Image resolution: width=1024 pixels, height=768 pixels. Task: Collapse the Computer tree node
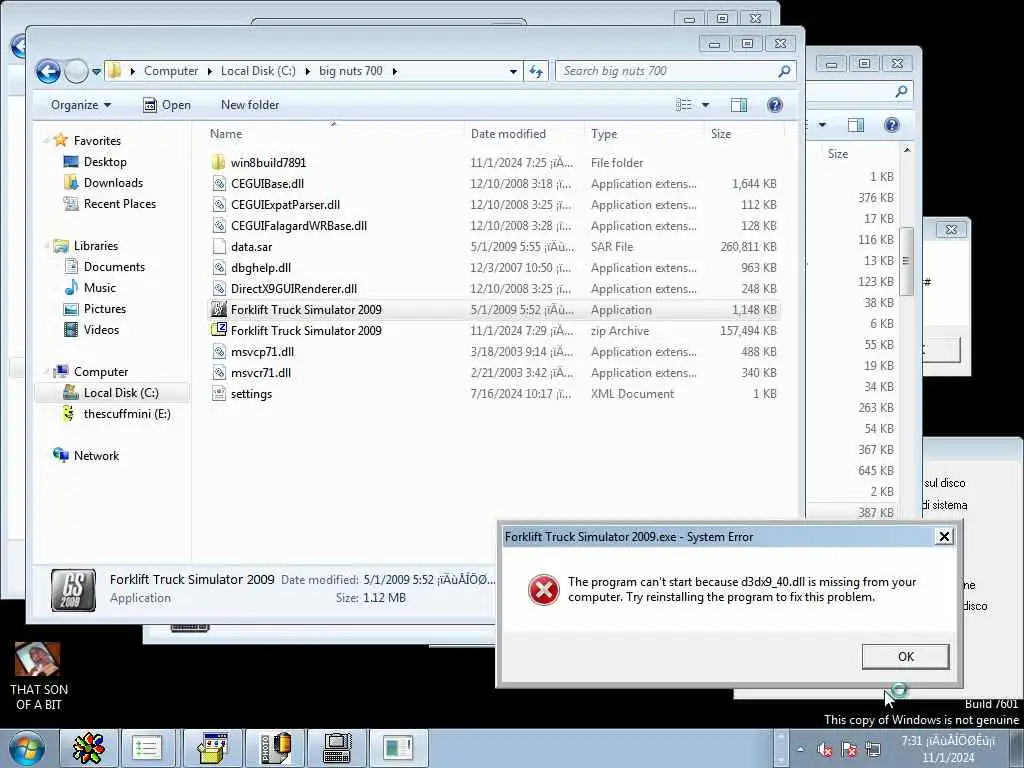46,372
